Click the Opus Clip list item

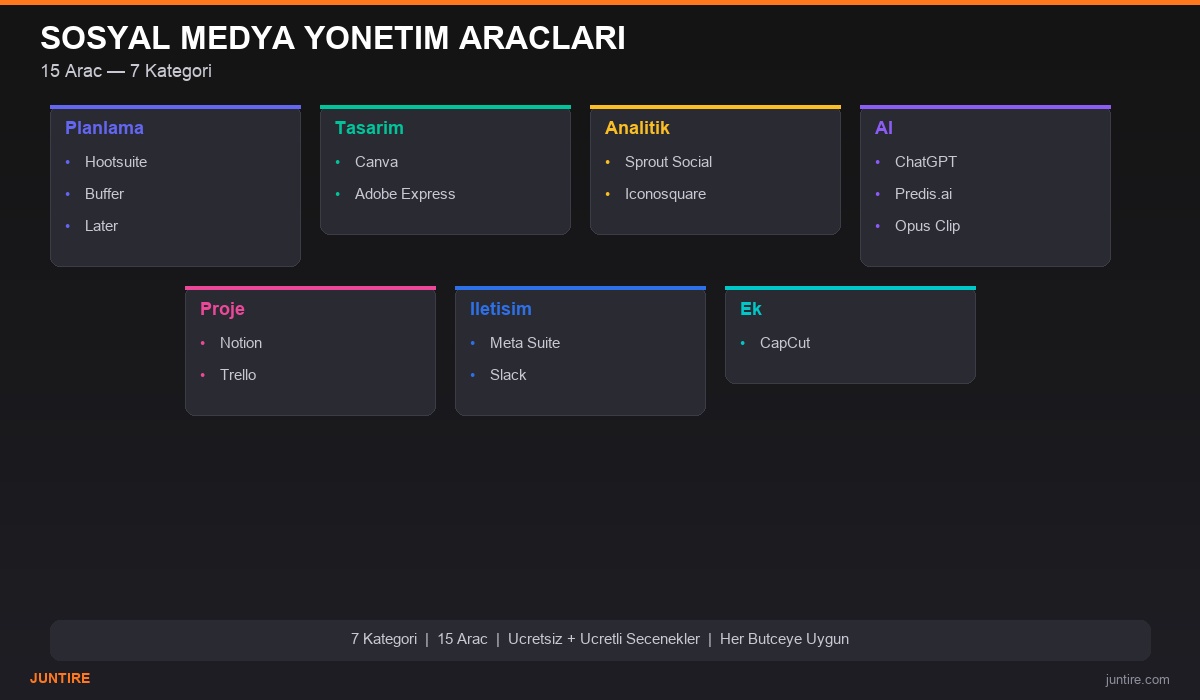coord(927,226)
